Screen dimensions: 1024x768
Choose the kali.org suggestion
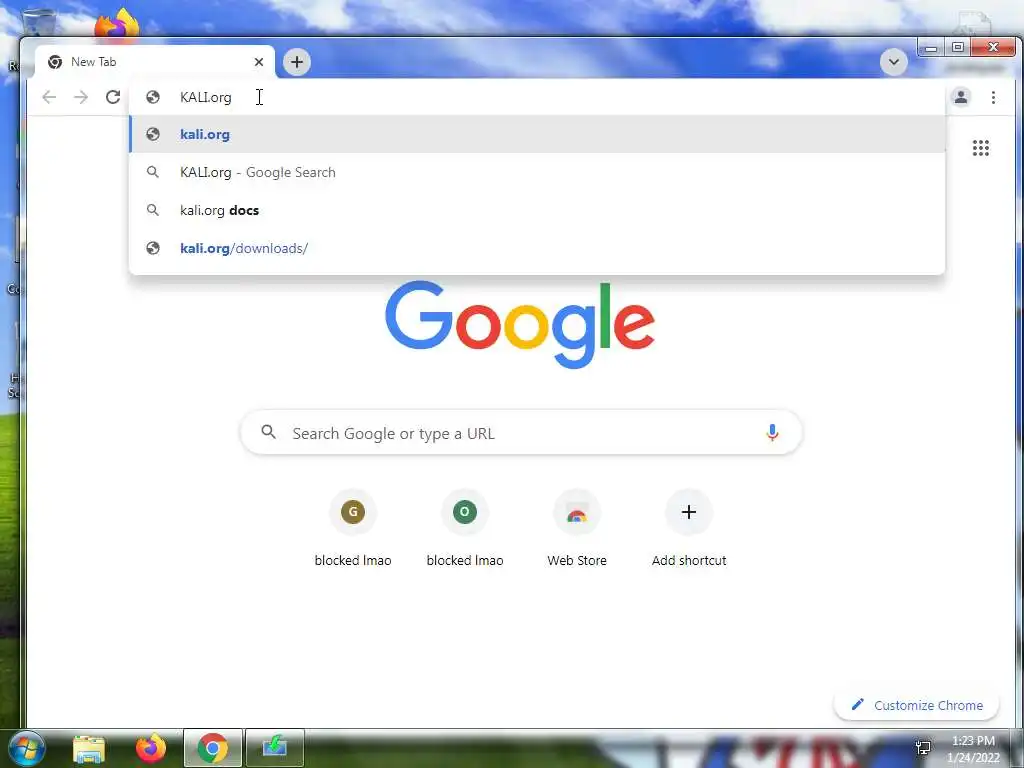pos(537,135)
